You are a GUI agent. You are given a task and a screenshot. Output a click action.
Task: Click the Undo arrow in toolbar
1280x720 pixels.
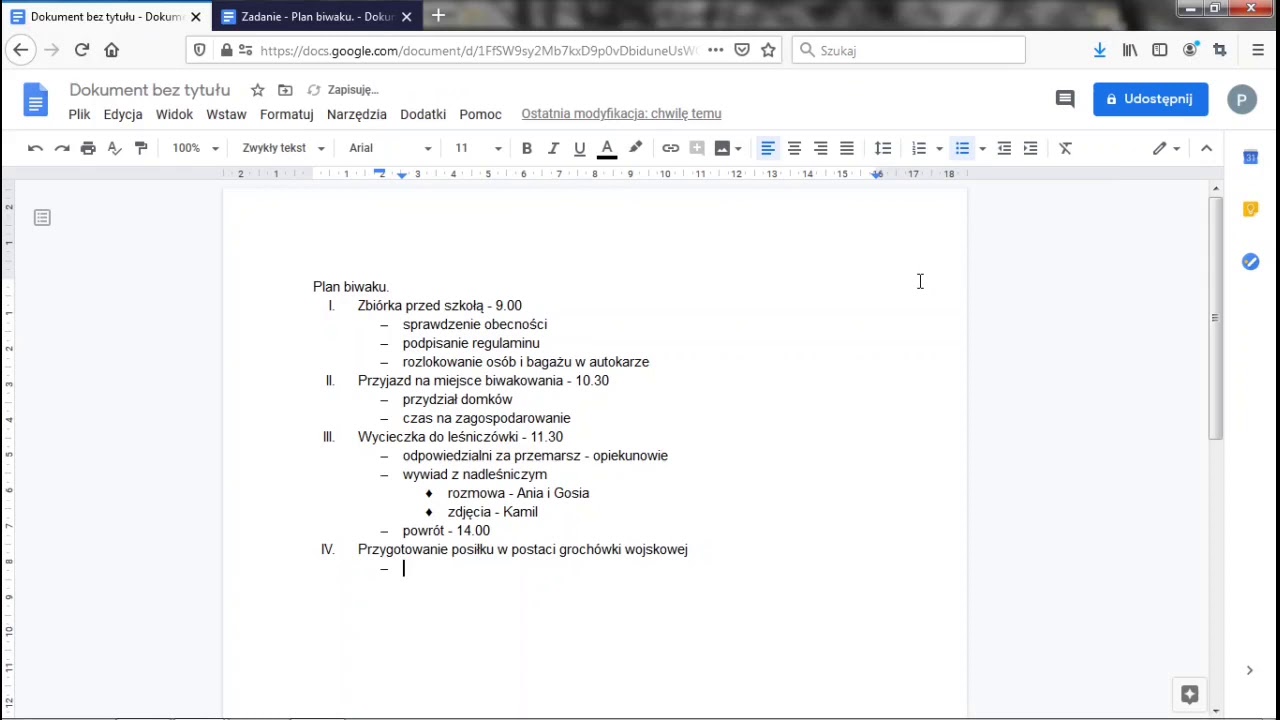35,148
